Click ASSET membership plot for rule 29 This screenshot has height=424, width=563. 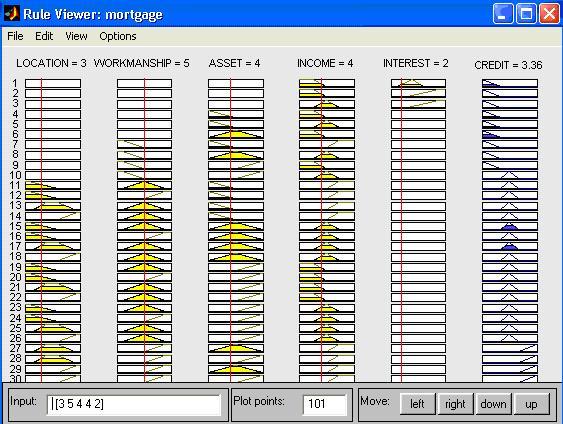coord(236,369)
